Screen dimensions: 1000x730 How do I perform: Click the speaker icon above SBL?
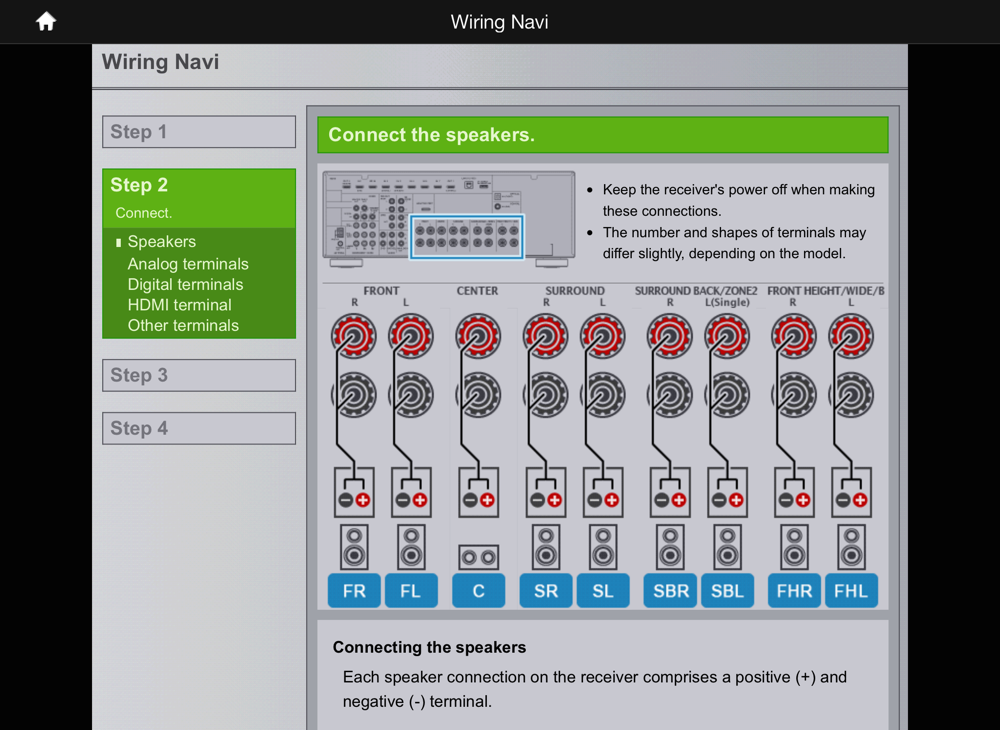727,547
